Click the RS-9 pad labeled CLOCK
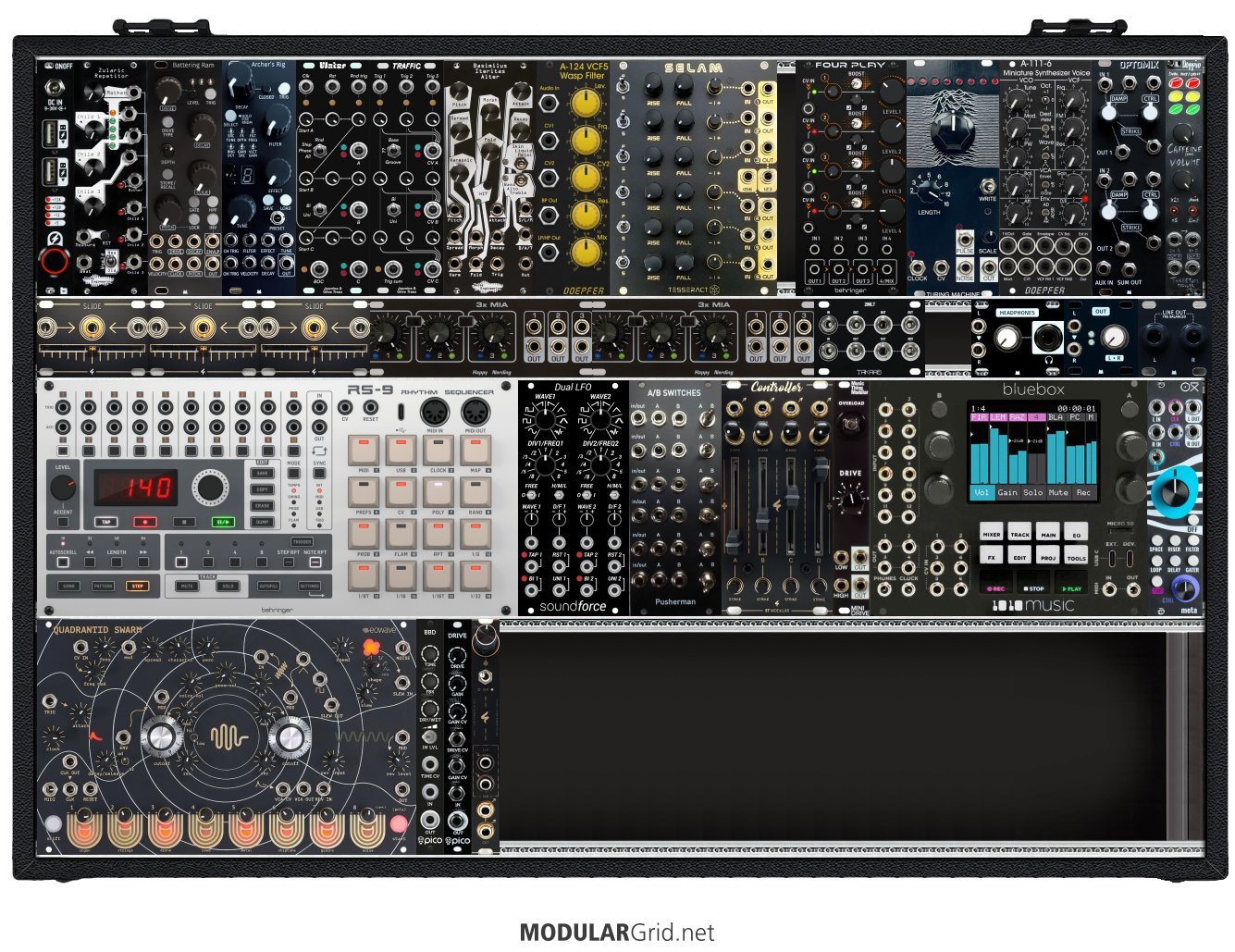 438,451
